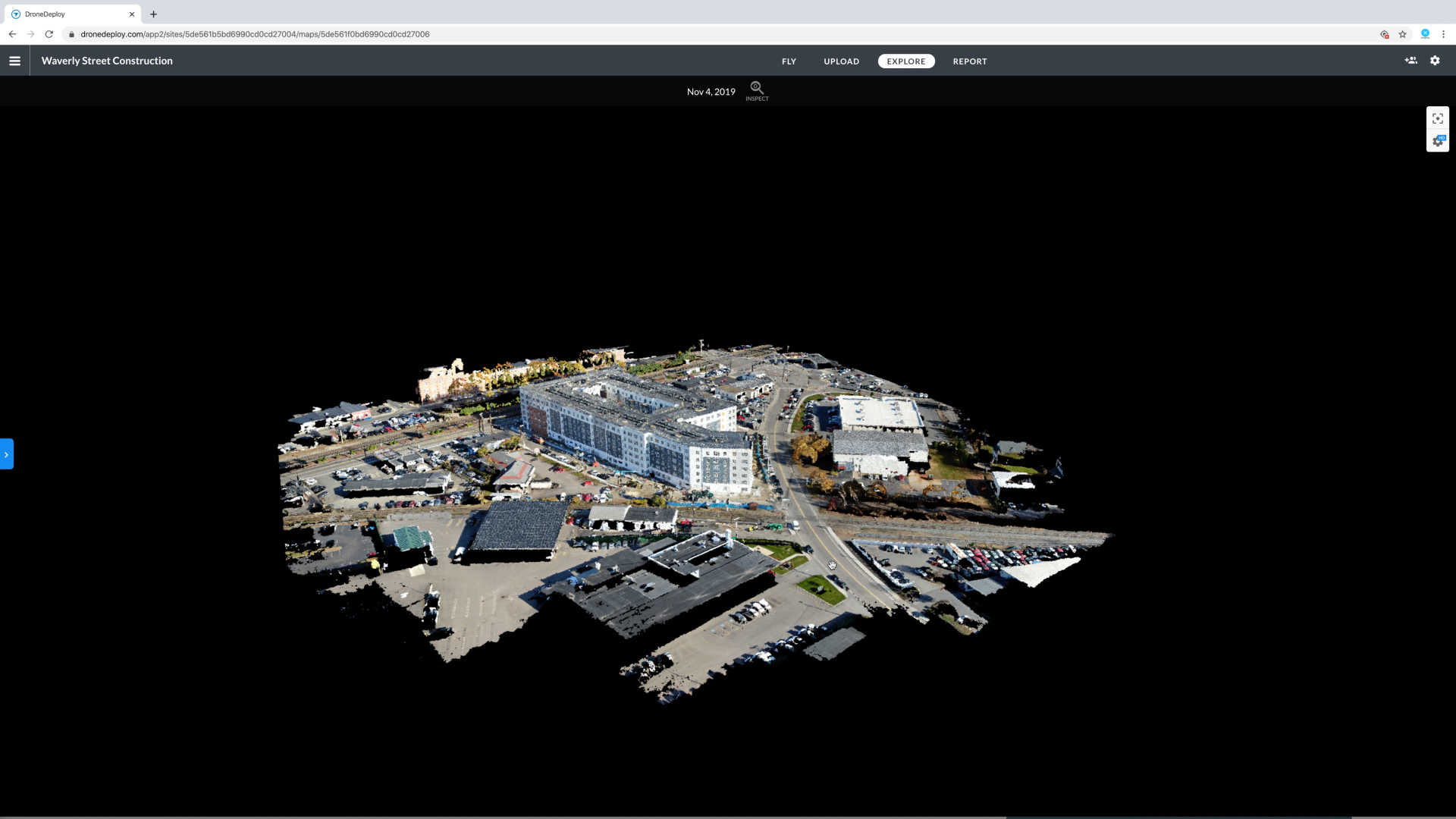Screen dimensions: 1456x819
Task: Reload the page
Action: tap(49, 34)
